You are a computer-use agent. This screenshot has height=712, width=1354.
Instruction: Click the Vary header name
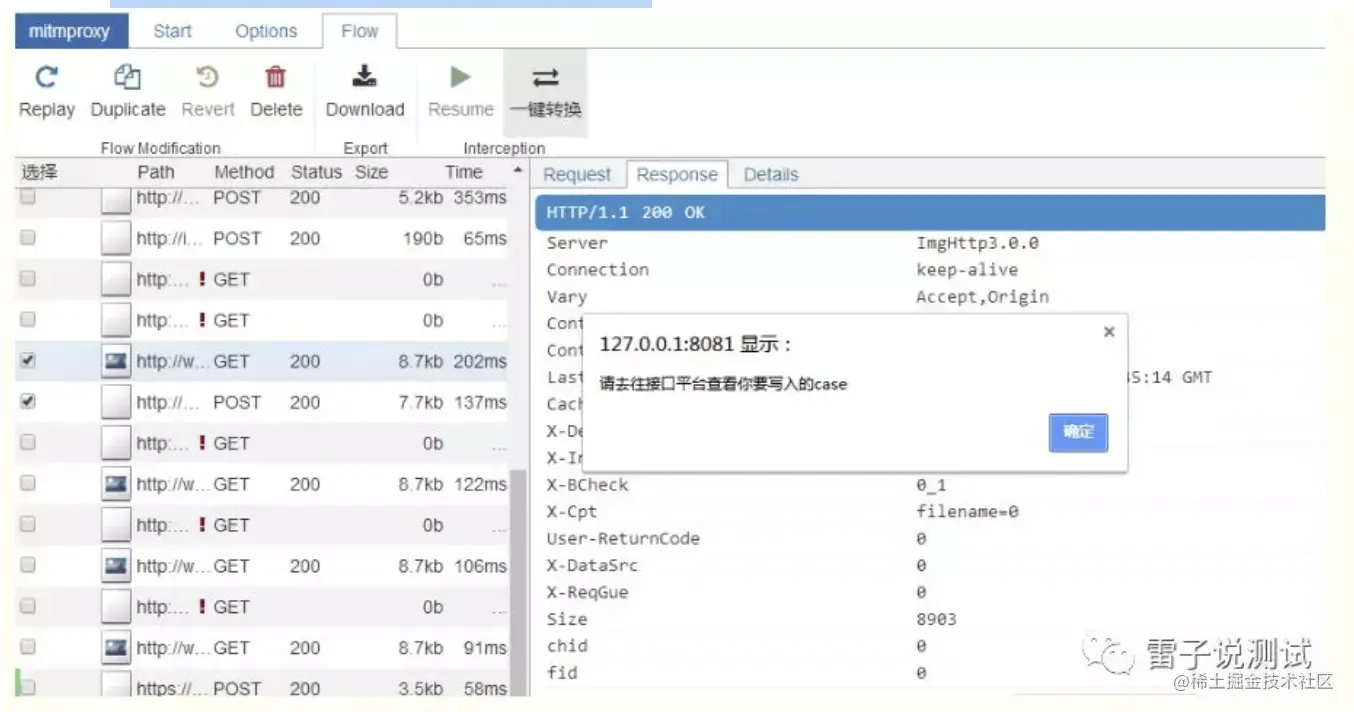pyautogui.click(x=566, y=297)
